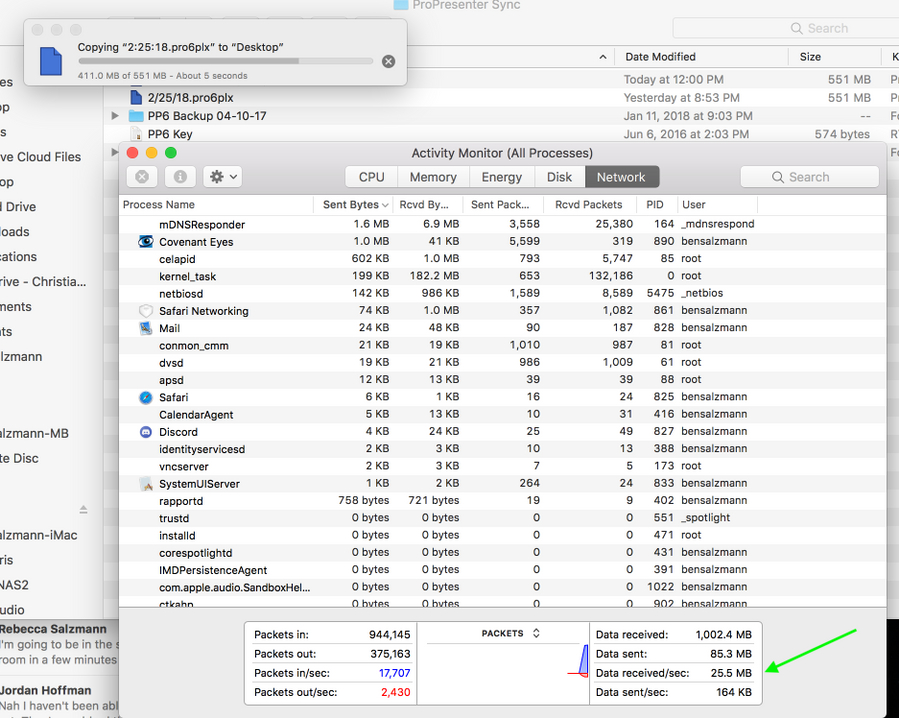Click the copy progress bar
The height and width of the screenshot is (718, 899).
[x=226, y=61]
